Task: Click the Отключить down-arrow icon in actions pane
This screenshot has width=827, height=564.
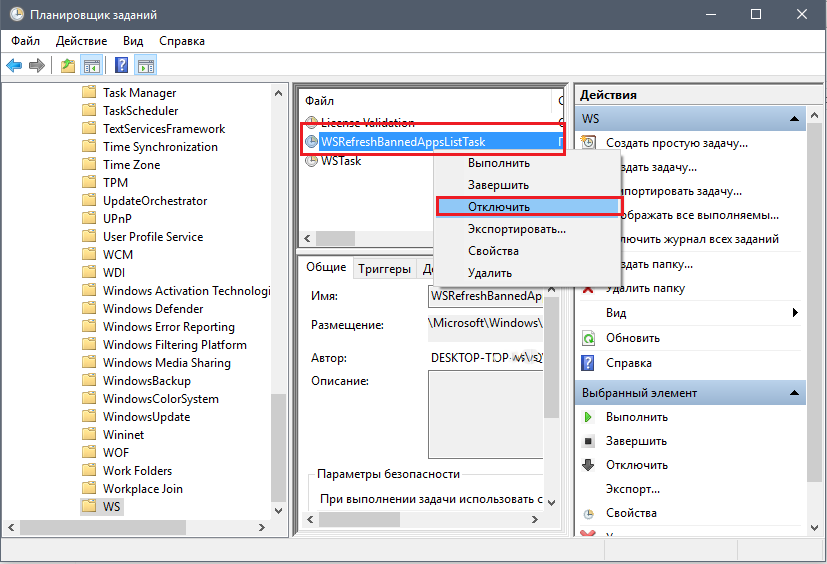Action: pyautogui.click(x=588, y=465)
